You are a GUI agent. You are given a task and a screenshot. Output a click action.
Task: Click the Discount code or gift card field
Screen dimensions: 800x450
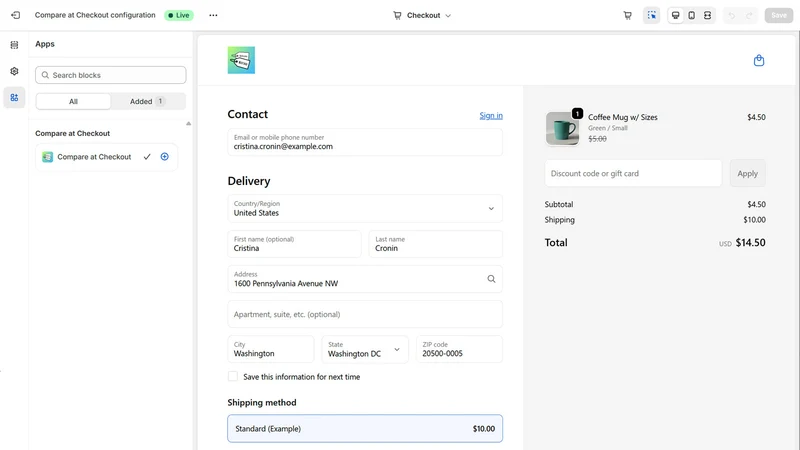coord(633,173)
